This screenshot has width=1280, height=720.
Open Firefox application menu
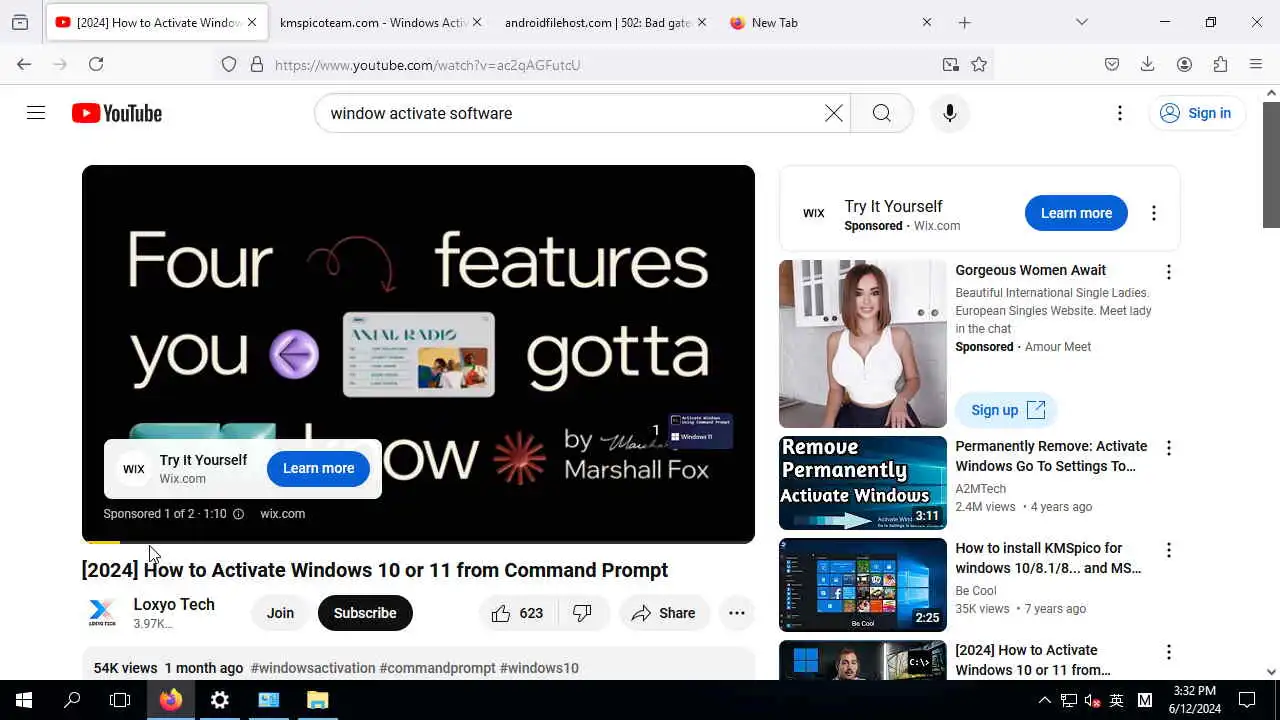1256,64
